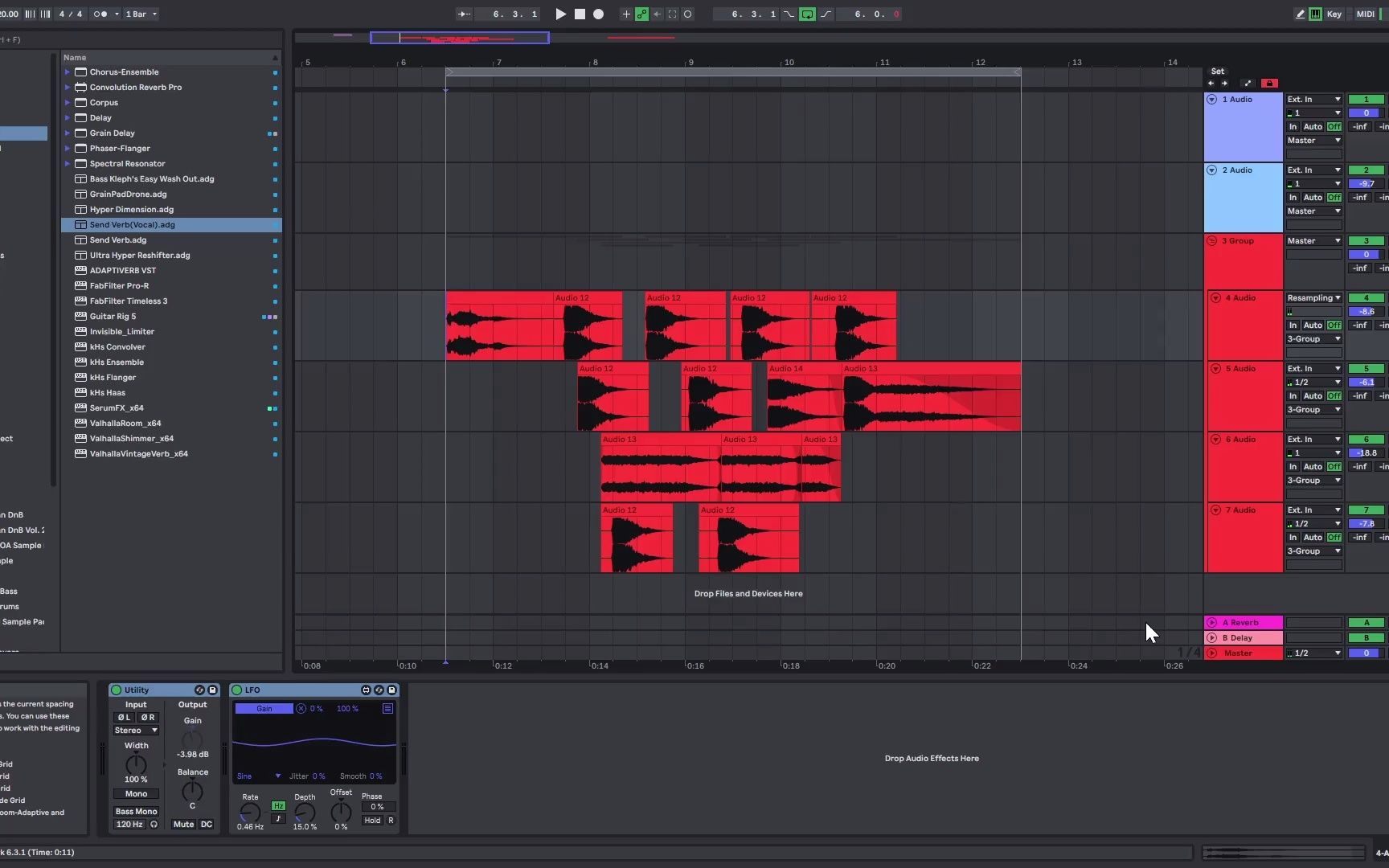The width and height of the screenshot is (1389, 868).
Task: Toggle Key map mode
Action: (1334, 14)
